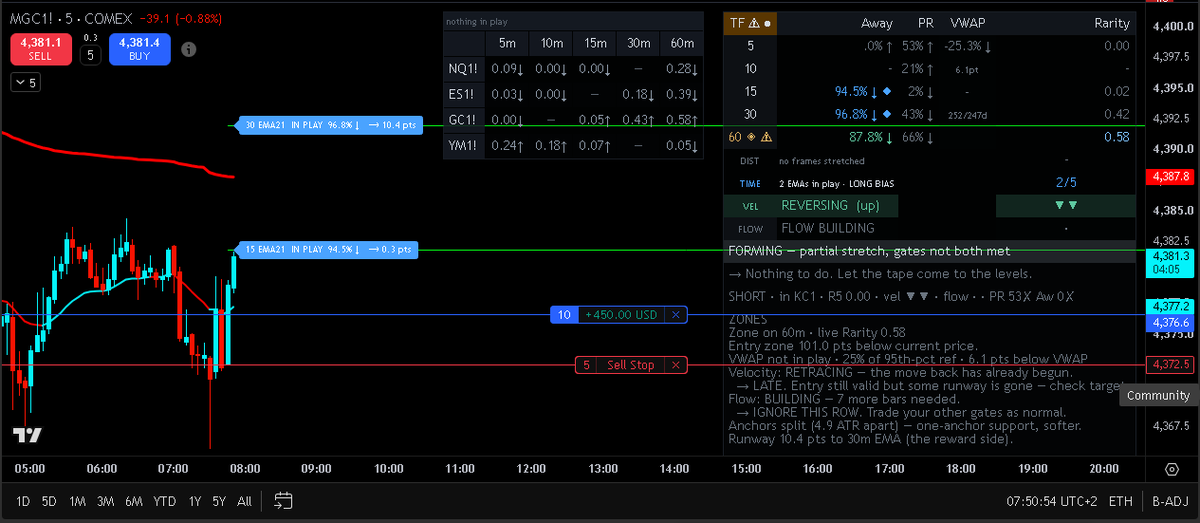Click the red 4,387.8 price label

tap(1170, 177)
